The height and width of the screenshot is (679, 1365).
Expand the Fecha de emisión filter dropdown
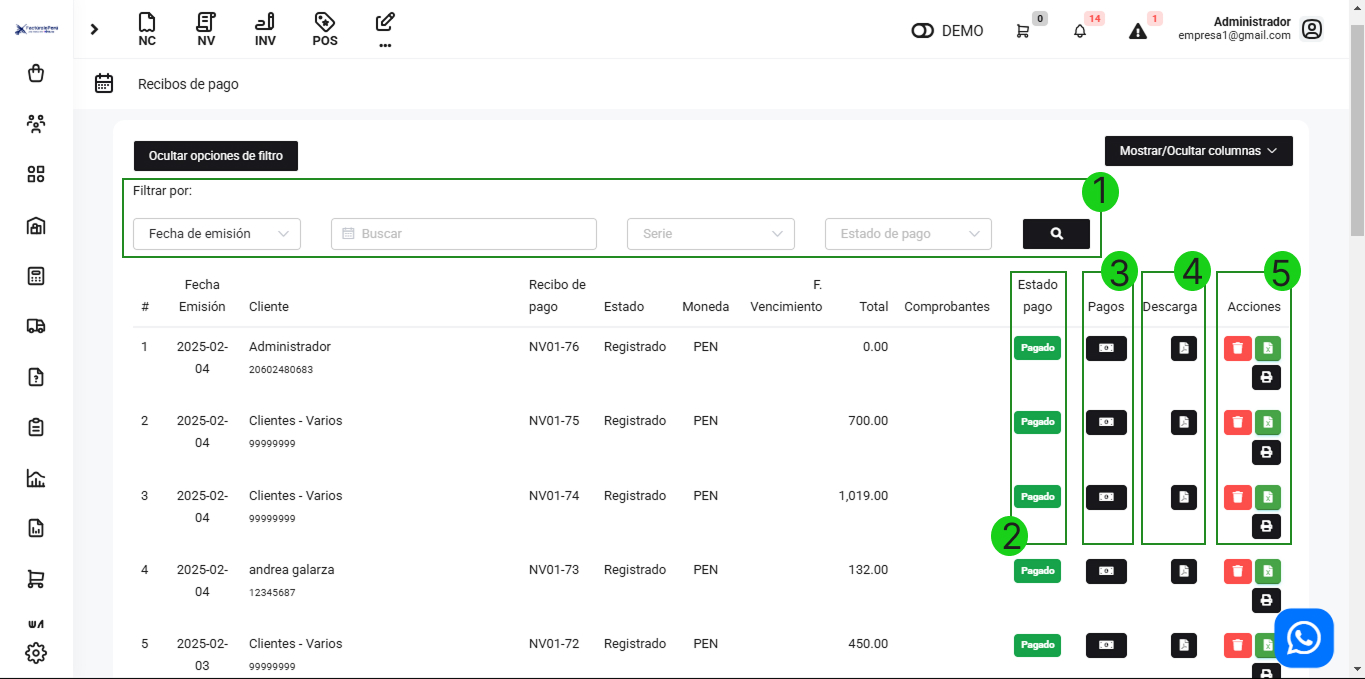(x=216, y=234)
